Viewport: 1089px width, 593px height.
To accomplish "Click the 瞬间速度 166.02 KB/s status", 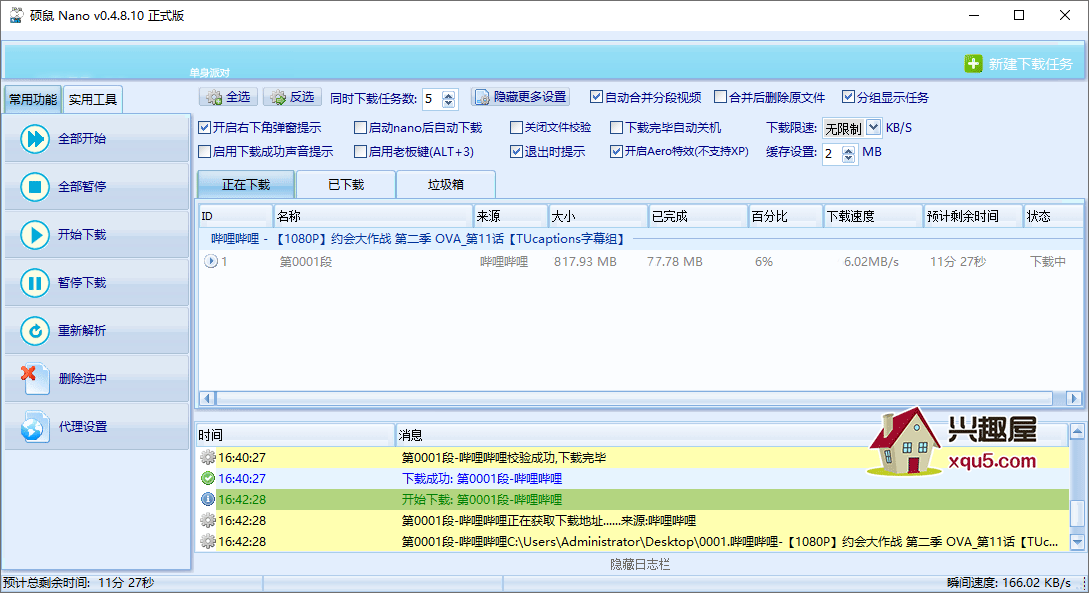I will pos(1008,583).
